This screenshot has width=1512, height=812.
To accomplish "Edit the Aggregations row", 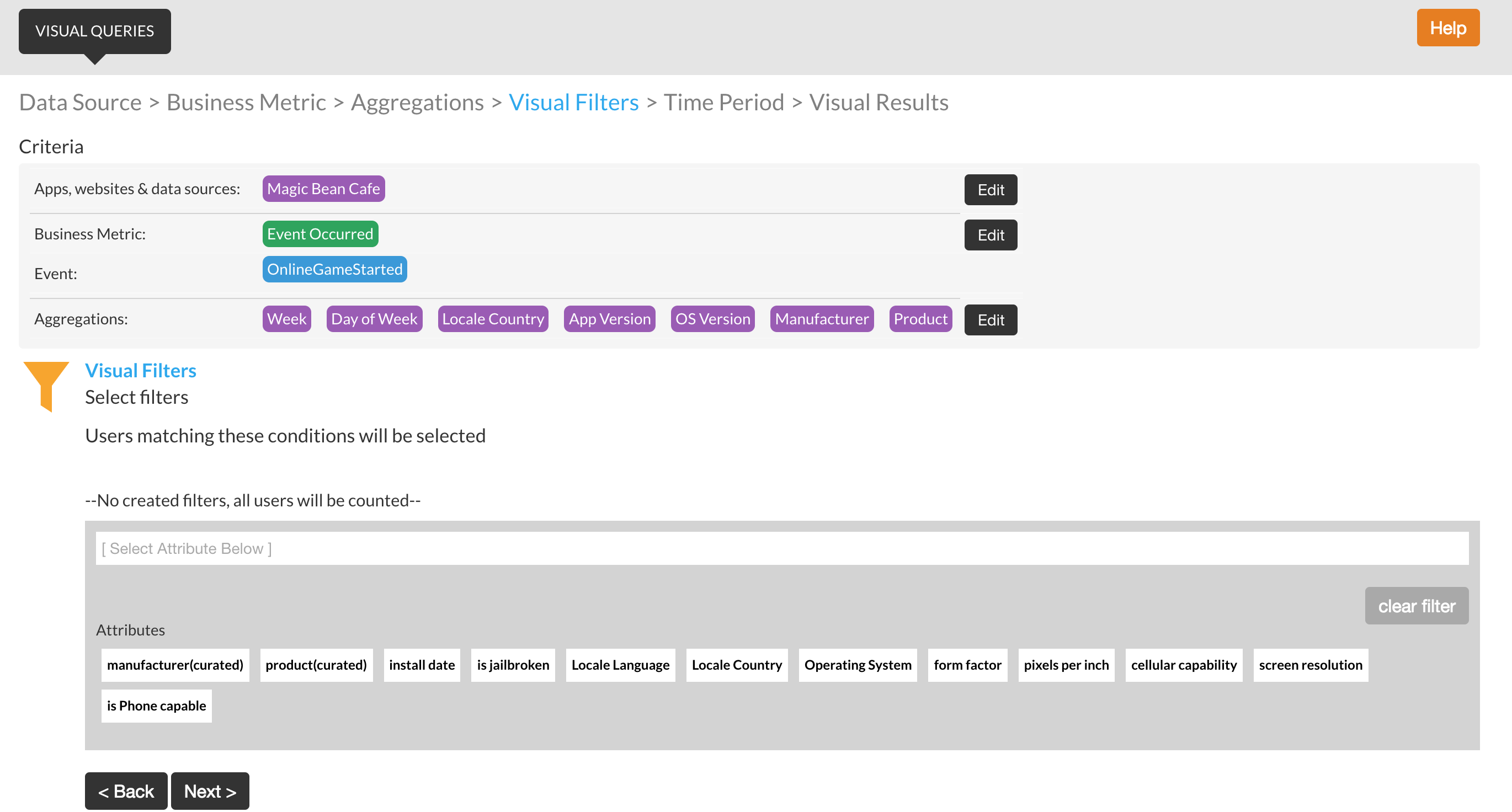I will [x=990, y=320].
